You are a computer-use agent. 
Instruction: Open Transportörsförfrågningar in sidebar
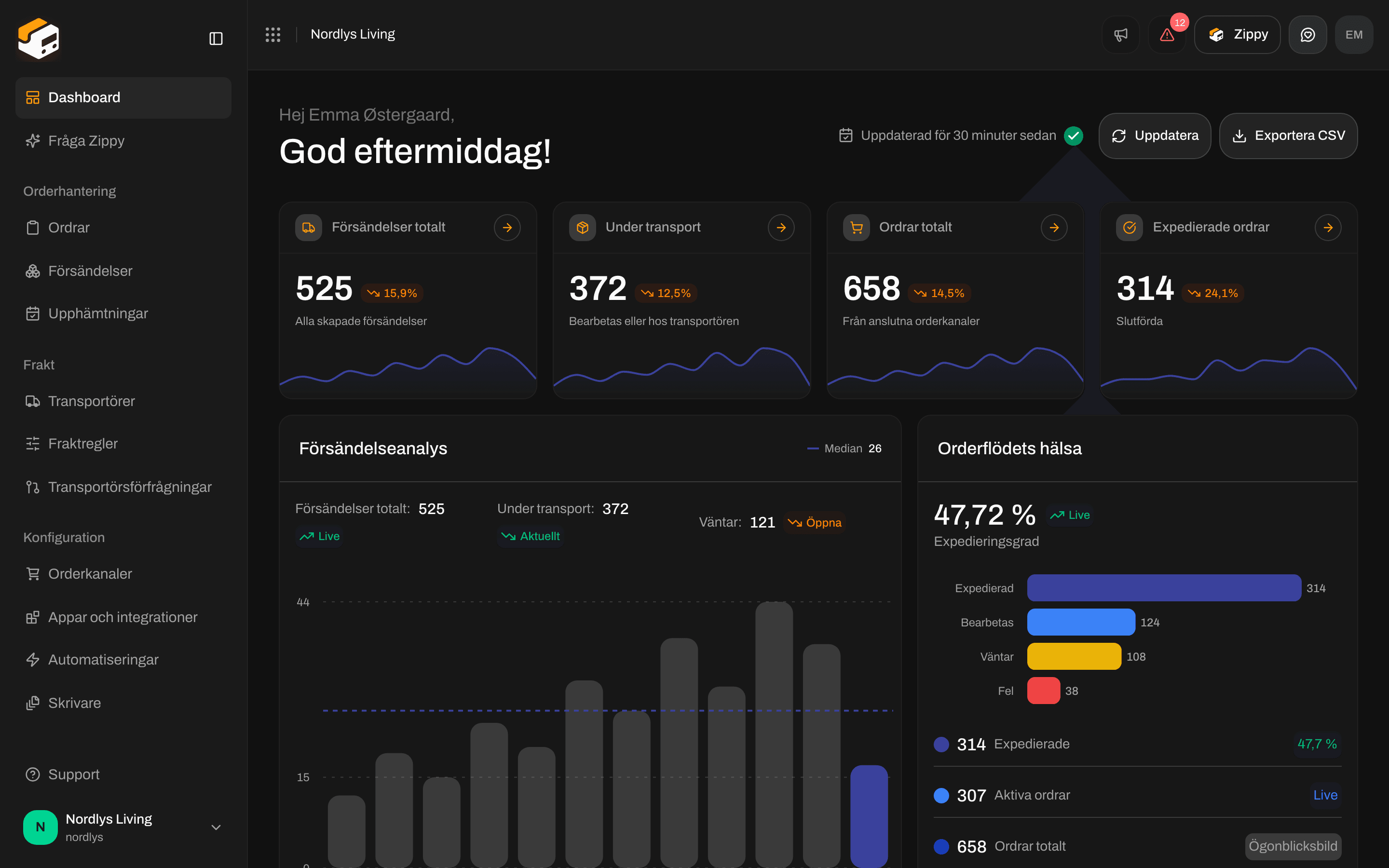tap(123, 487)
